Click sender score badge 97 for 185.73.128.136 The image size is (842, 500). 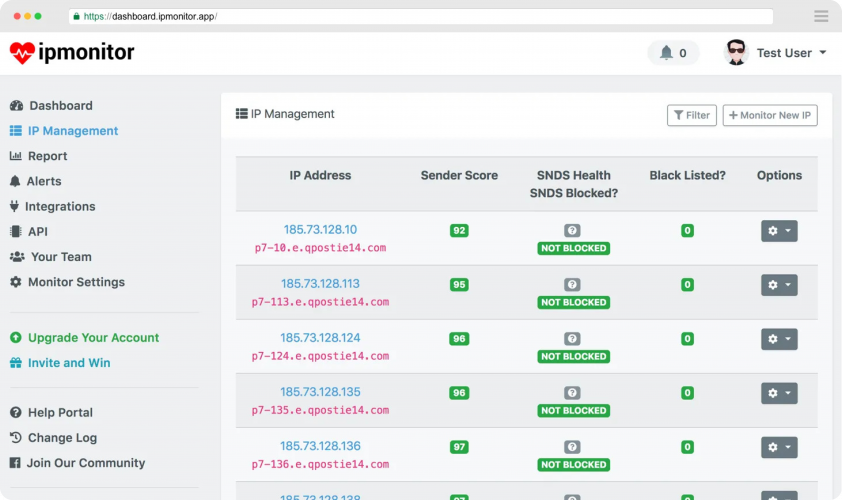point(459,447)
